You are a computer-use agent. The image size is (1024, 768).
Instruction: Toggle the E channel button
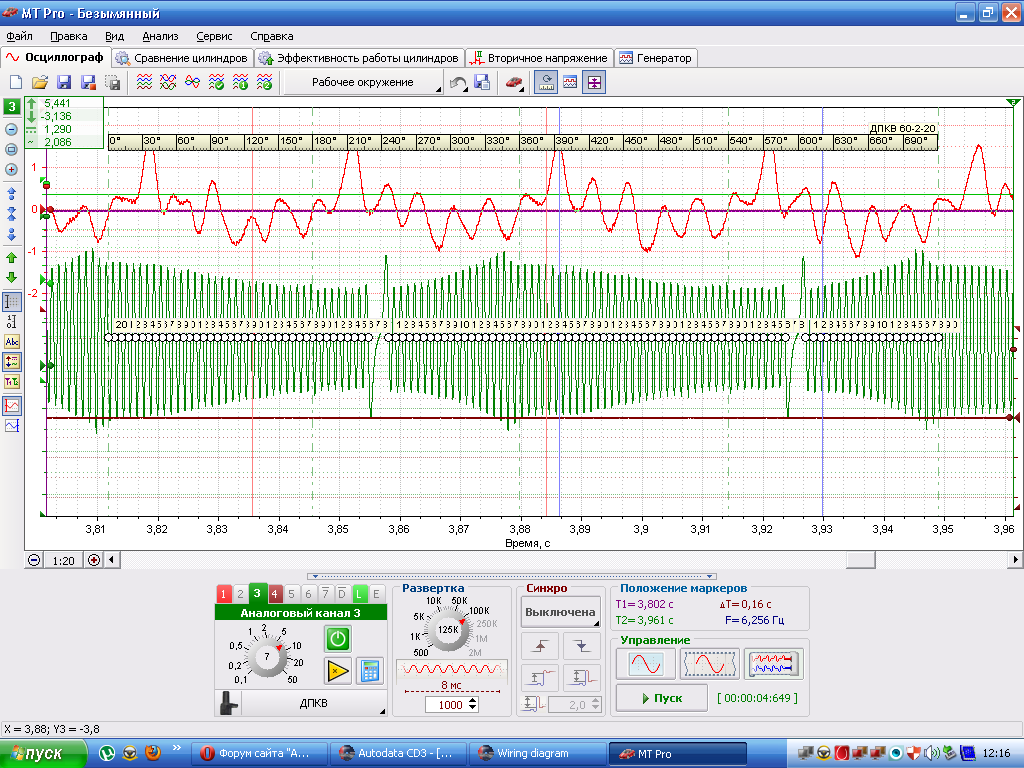[376, 594]
